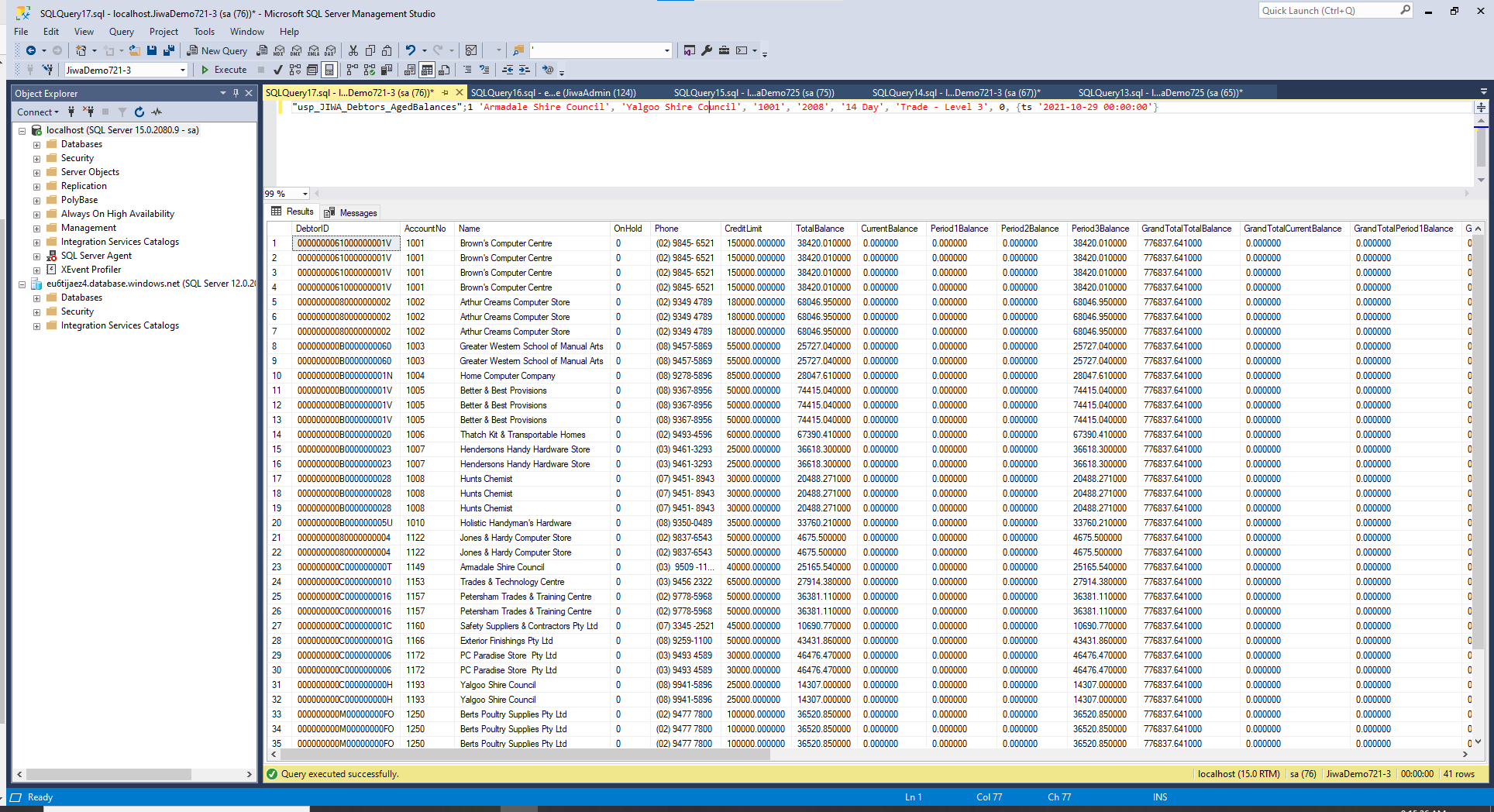1494x812 pixels.
Task: Toggle Results to Grid mode
Action: pyautogui.click(x=426, y=70)
